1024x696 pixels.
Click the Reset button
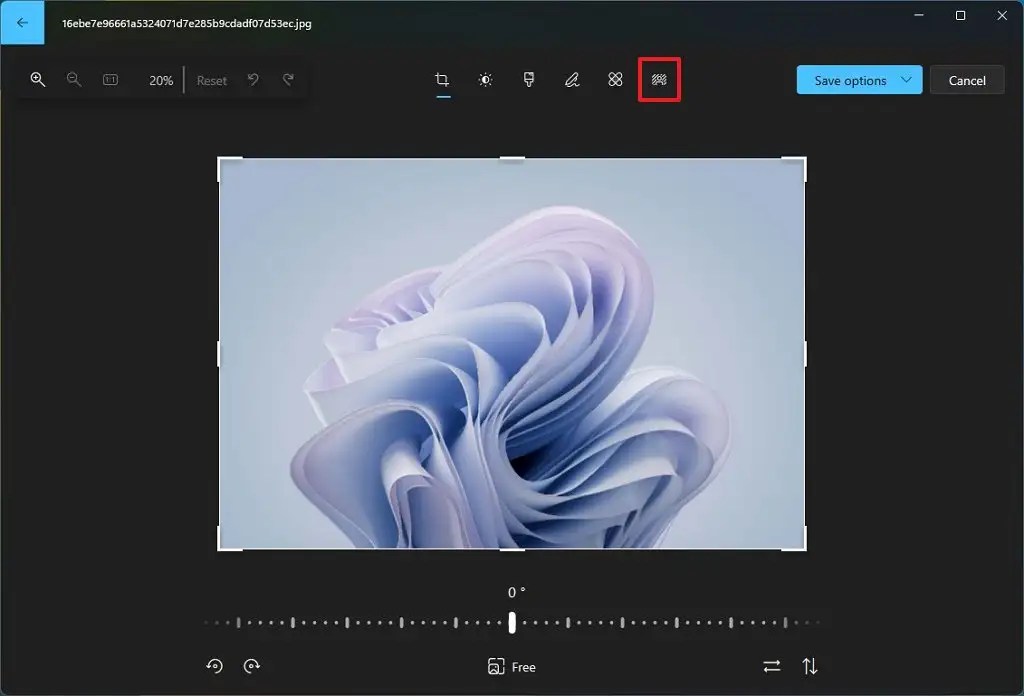(x=211, y=80)
